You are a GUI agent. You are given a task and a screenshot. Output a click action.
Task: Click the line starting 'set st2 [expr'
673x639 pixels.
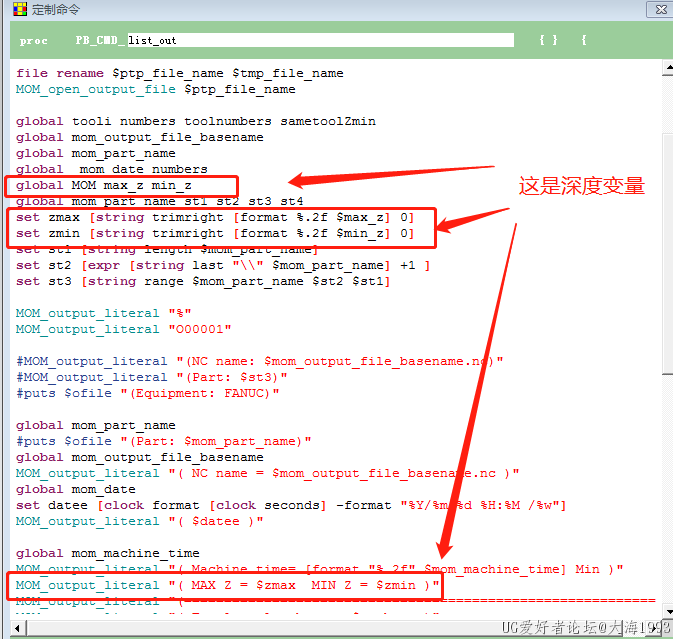click(223, 266)
